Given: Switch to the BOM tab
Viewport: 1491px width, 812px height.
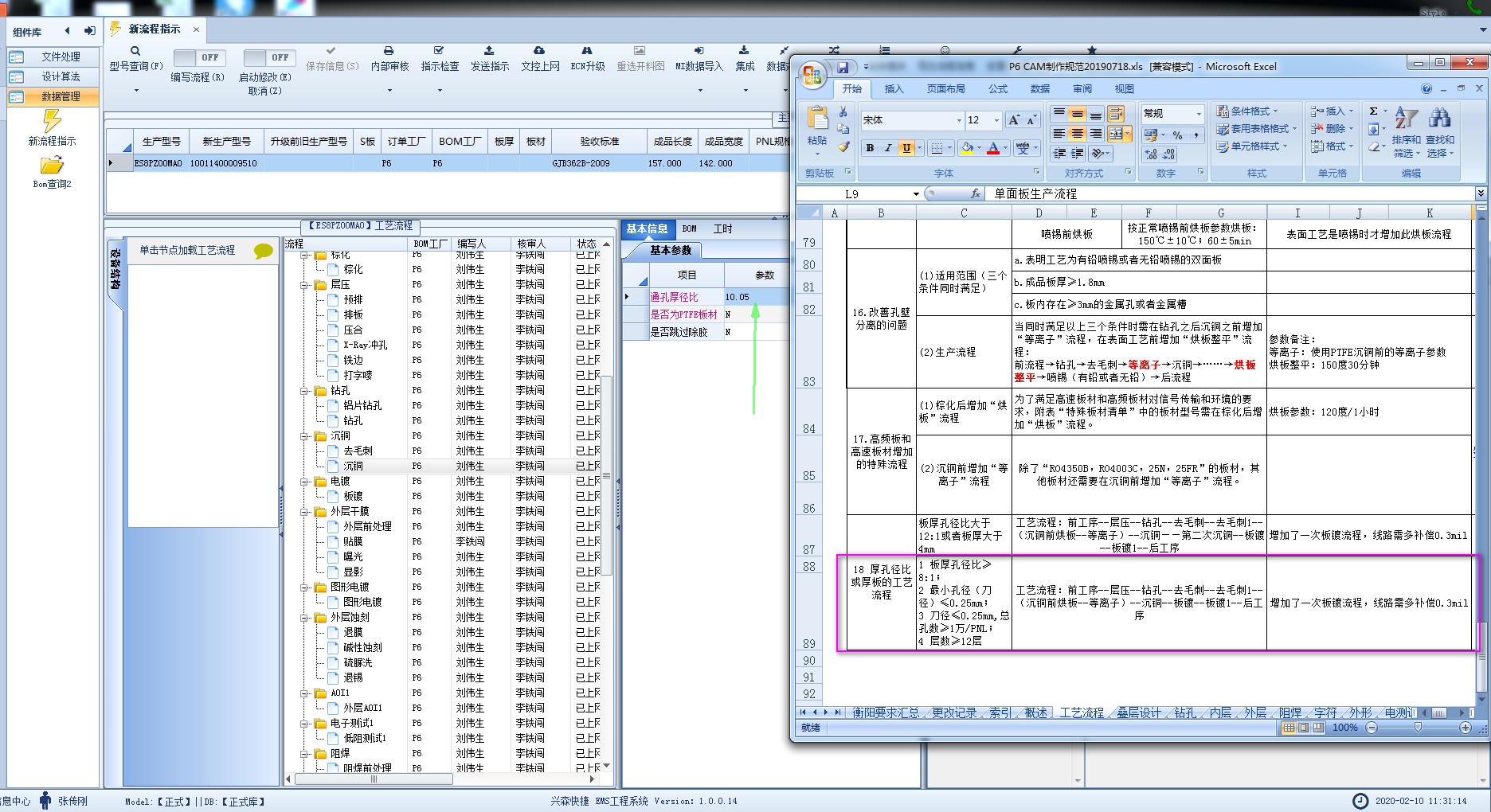Looking at the screenshot, I should (x=690, y=229).
